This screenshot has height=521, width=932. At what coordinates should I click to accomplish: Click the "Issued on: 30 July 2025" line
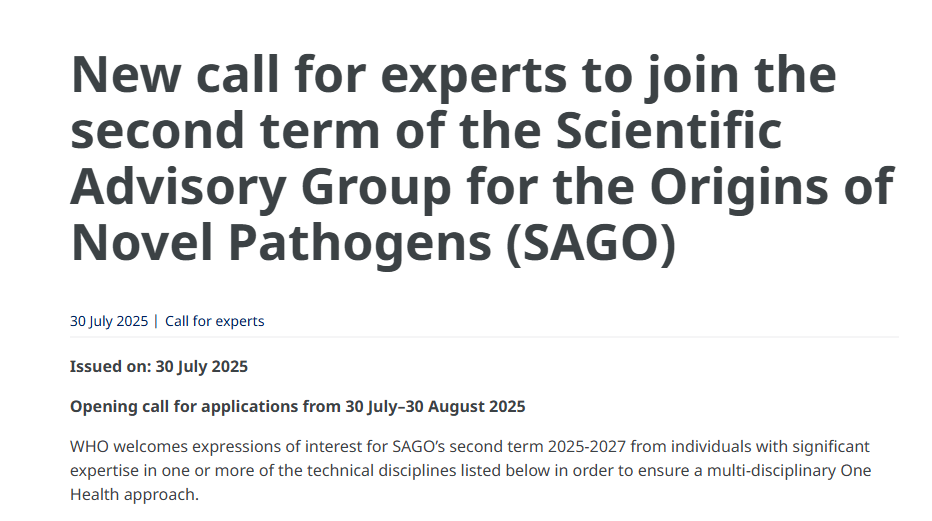pyautogui.click(x=159, y=366)
